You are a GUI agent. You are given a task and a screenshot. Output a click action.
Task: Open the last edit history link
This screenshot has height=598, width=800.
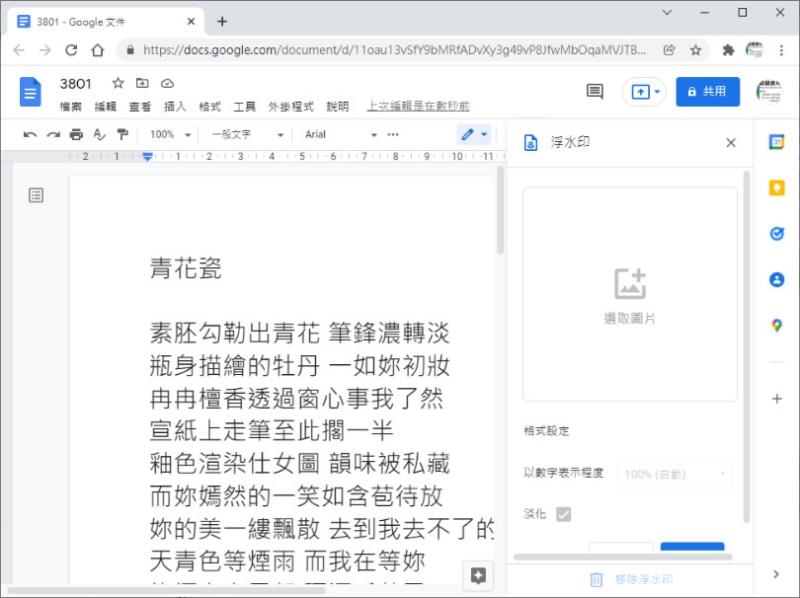pos(418,106)
